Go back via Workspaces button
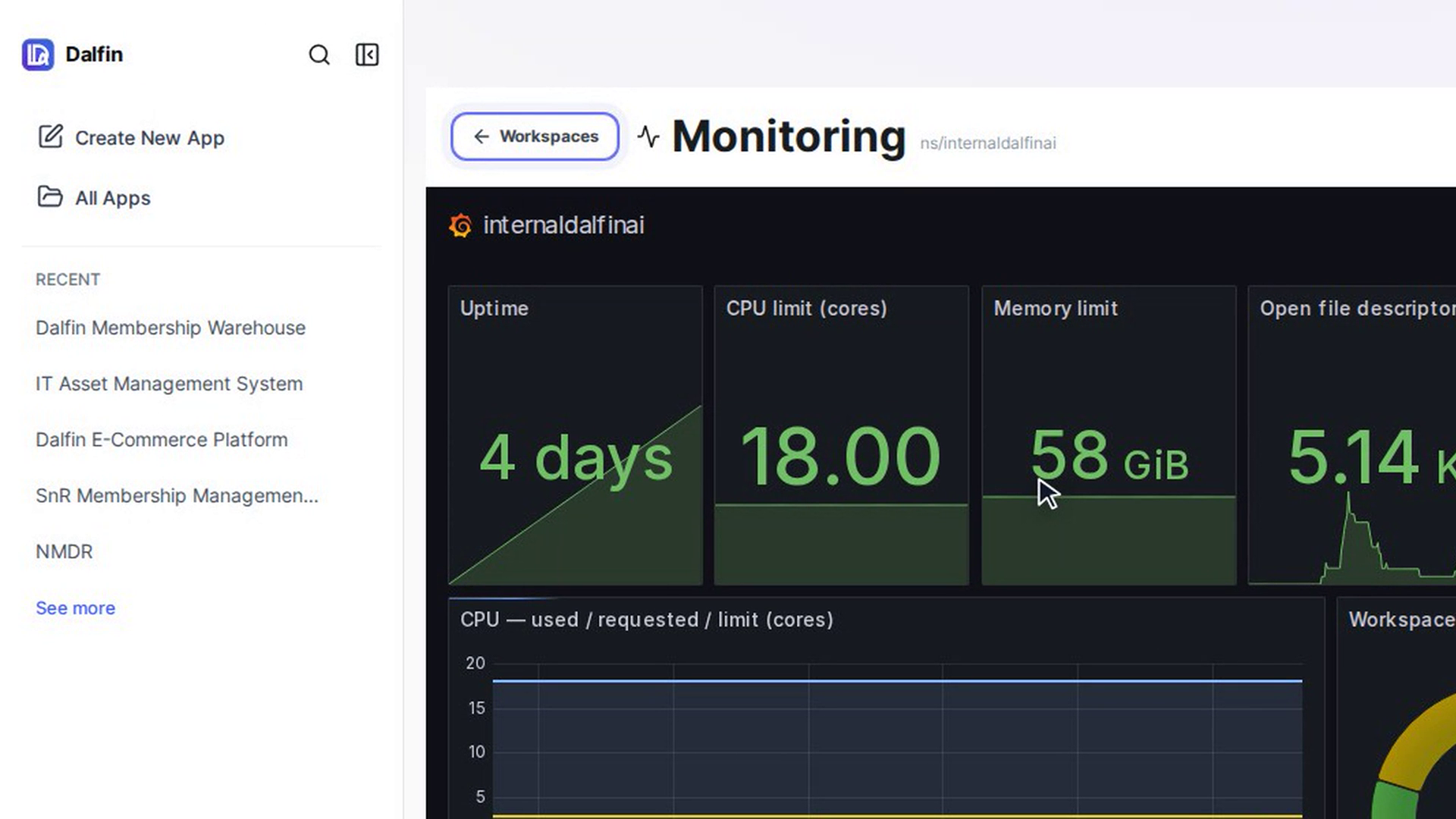 point(535,136)
